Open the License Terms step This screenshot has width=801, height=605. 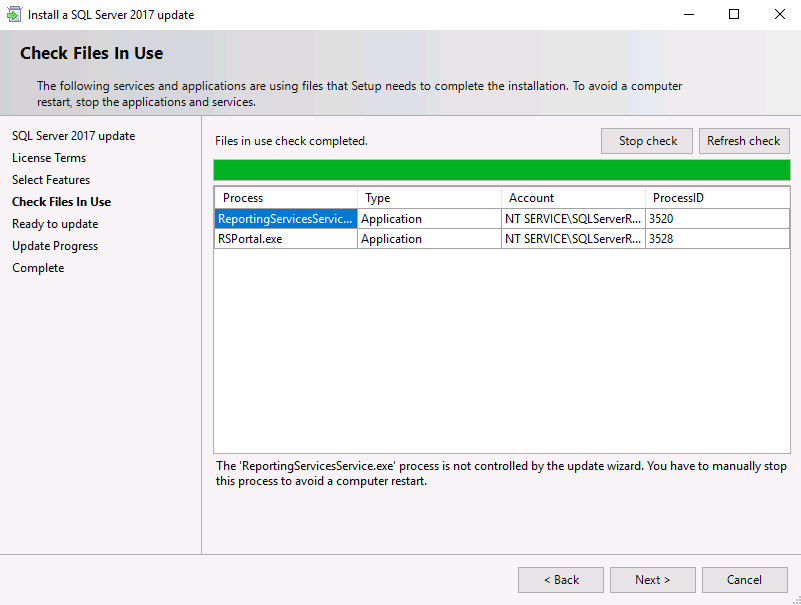(49, 158)
